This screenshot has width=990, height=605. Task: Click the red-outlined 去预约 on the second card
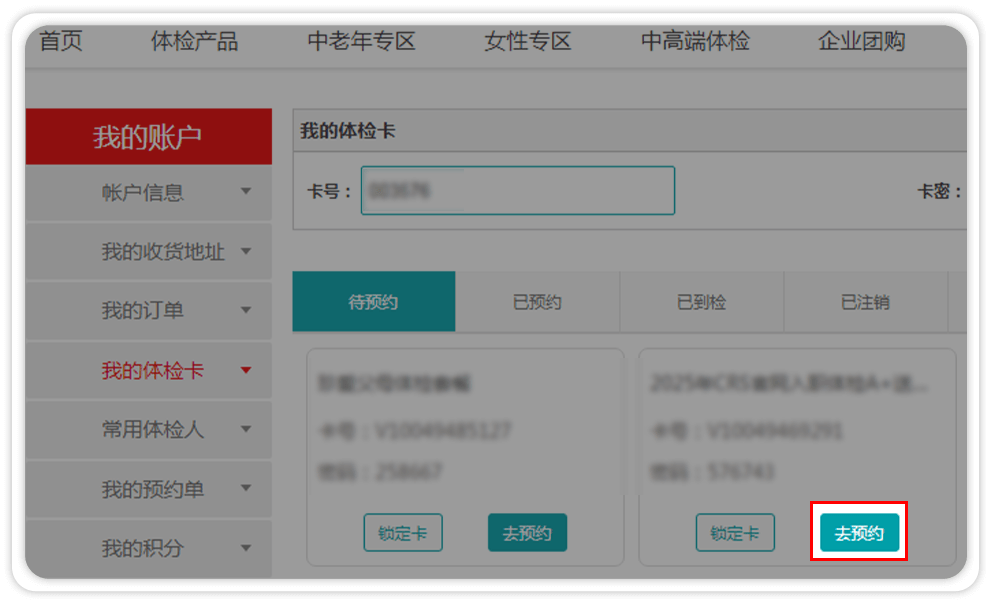(859, 533)
